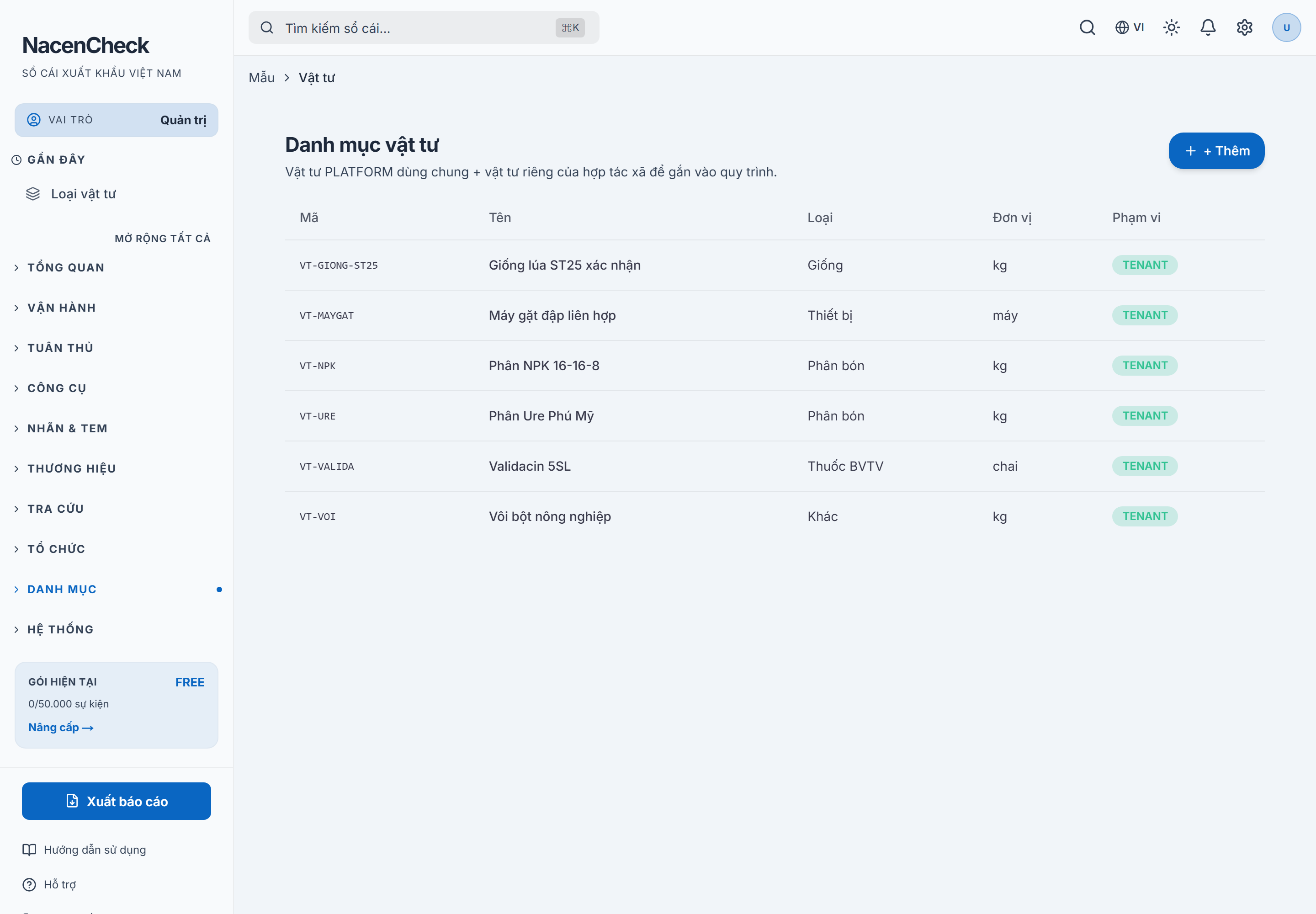Expand the Vận hành section
This screenshot has height=914, width=1316.
(116, 308)
